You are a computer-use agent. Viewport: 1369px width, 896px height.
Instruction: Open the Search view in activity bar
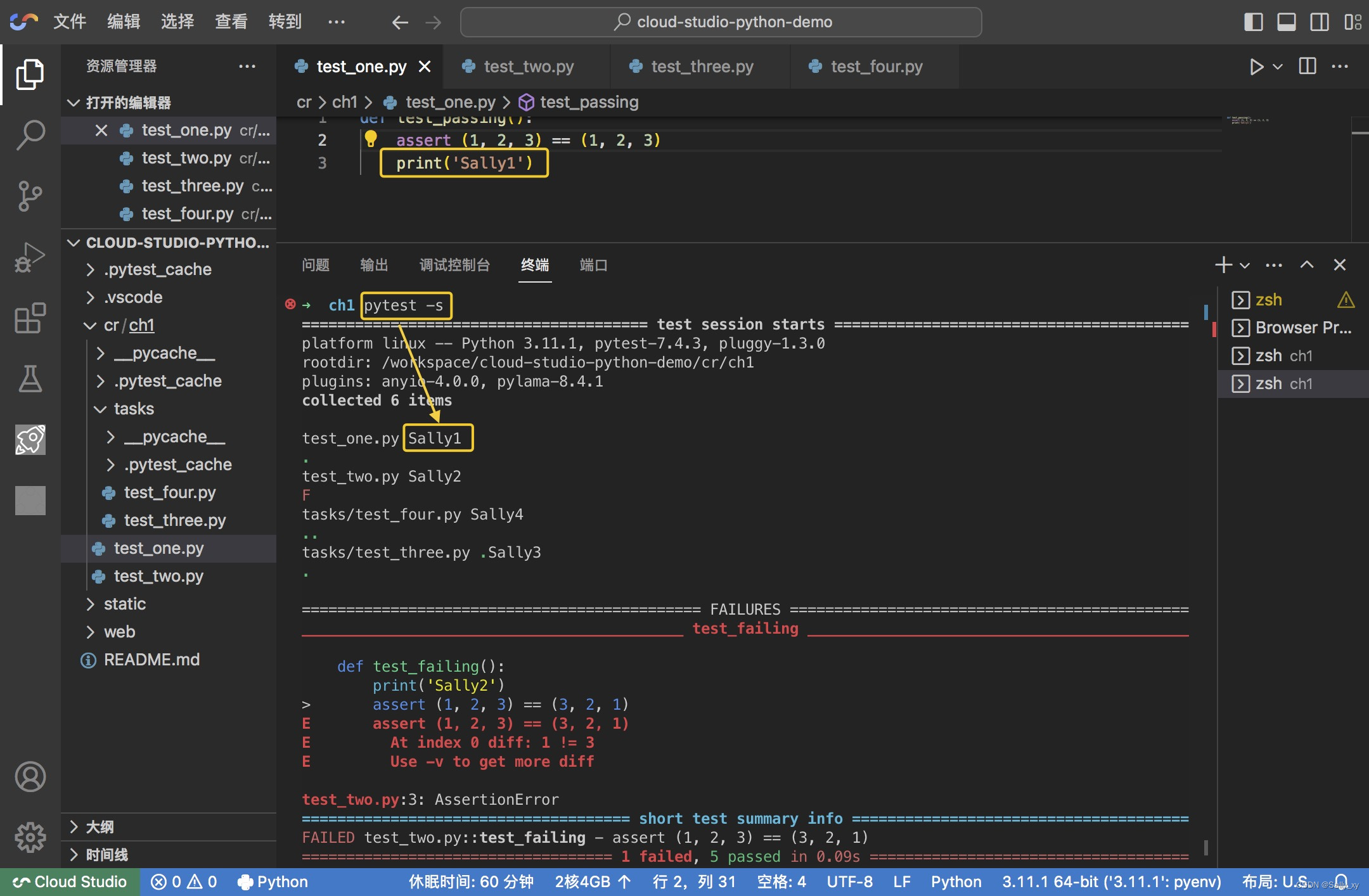tap(30, 135)
